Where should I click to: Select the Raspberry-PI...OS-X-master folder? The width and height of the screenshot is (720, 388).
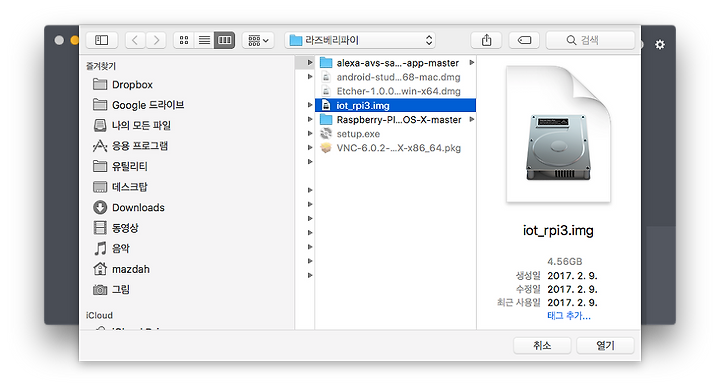(395, 120)
